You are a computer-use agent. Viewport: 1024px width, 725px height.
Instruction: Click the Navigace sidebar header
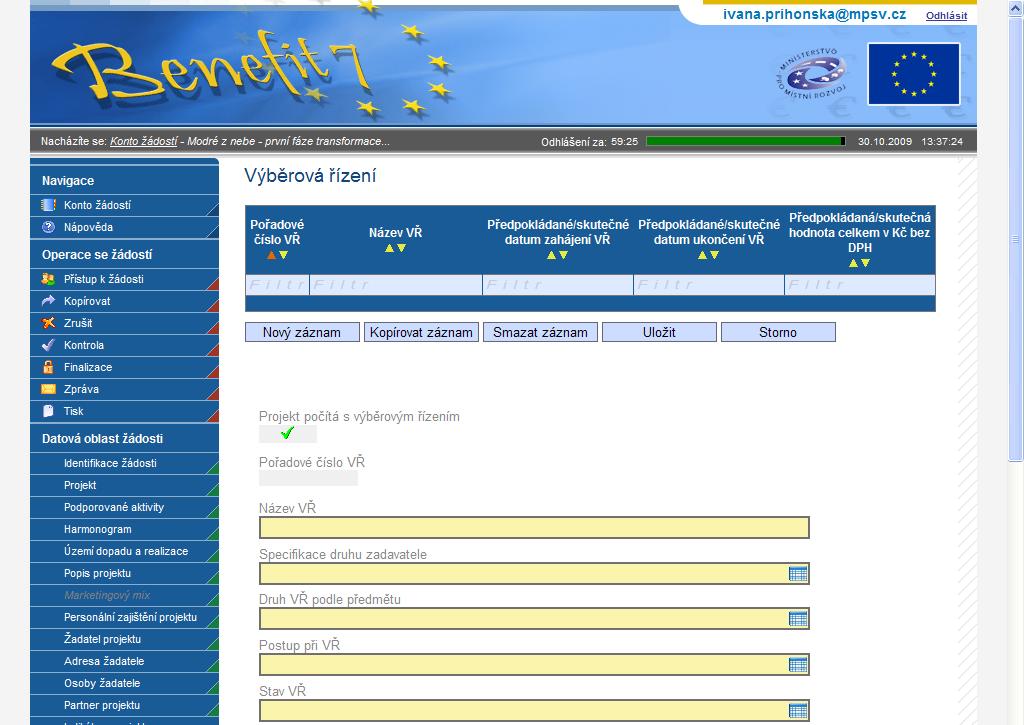(x=68, y=181)
